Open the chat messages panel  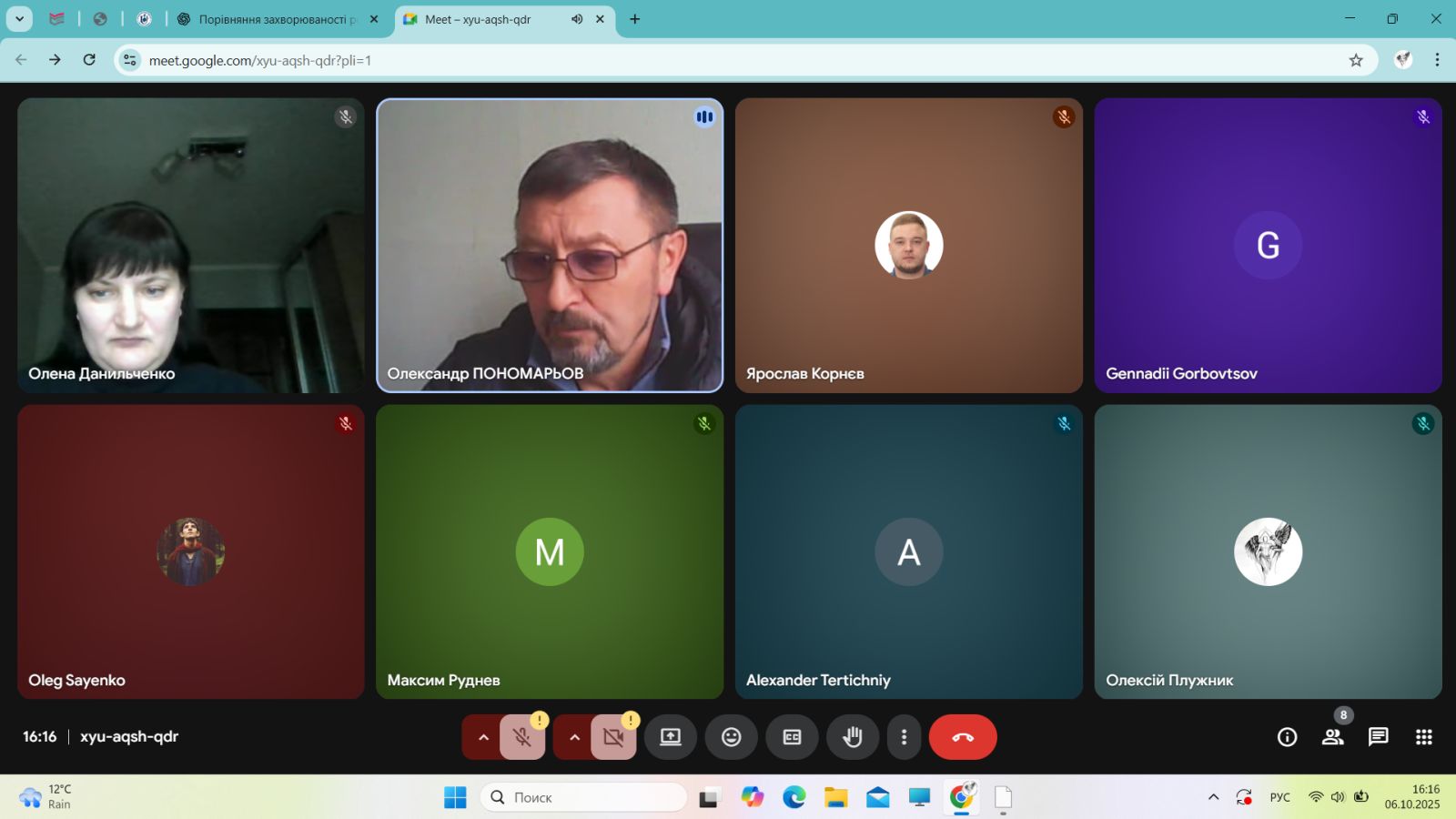(1378, 737)
